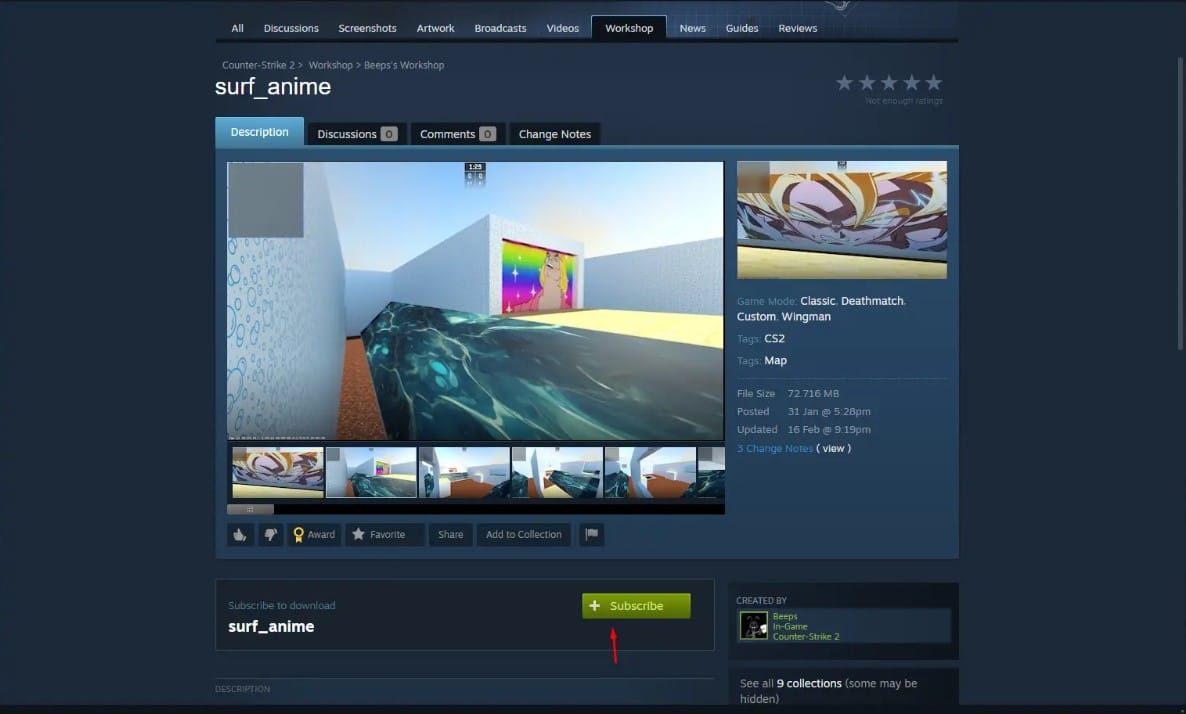Click the Map tag
The height and width of the screenshot is (714, 1186).
775,361
